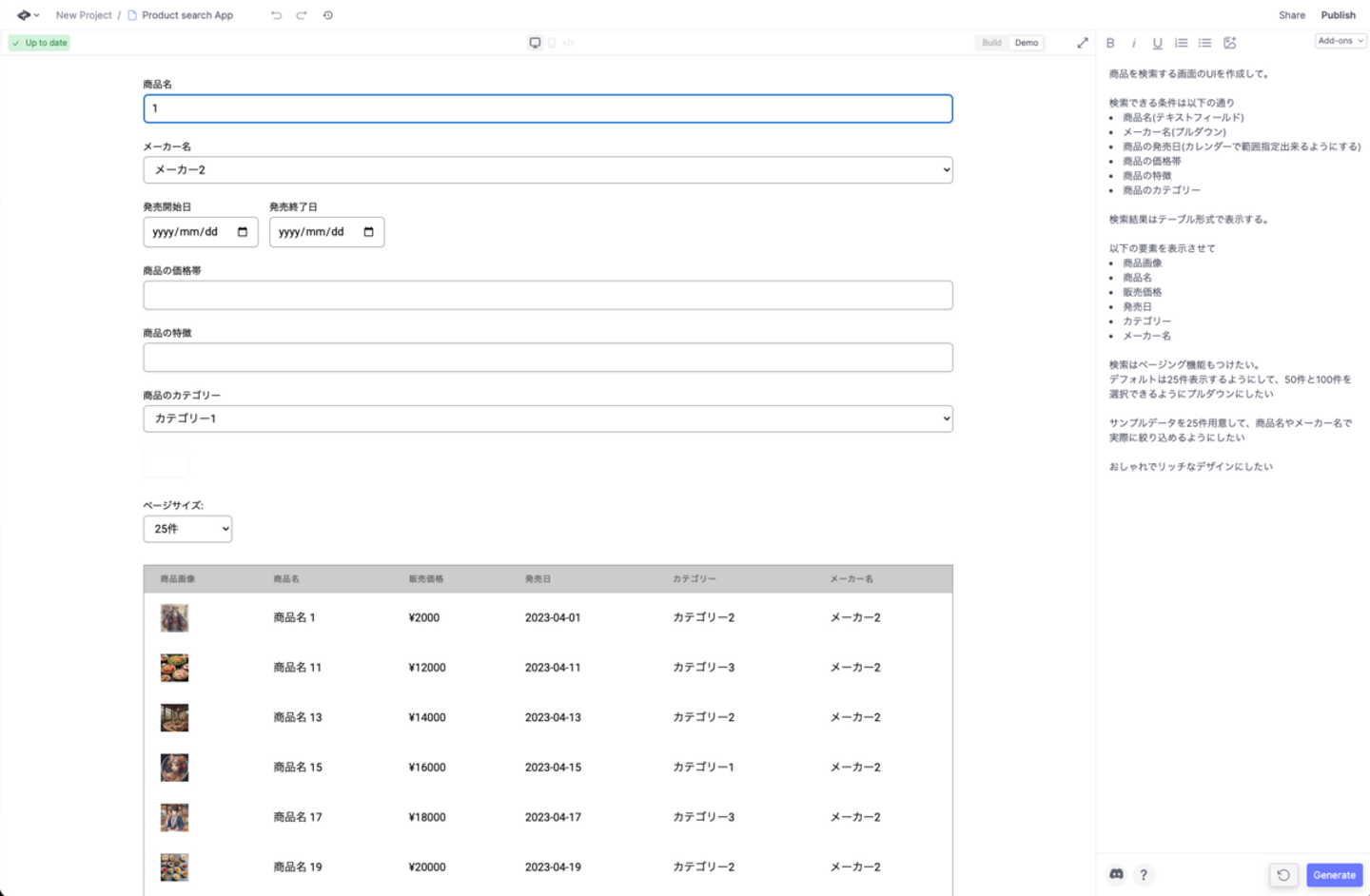Switch to Build mode

(x=991, y=43)
